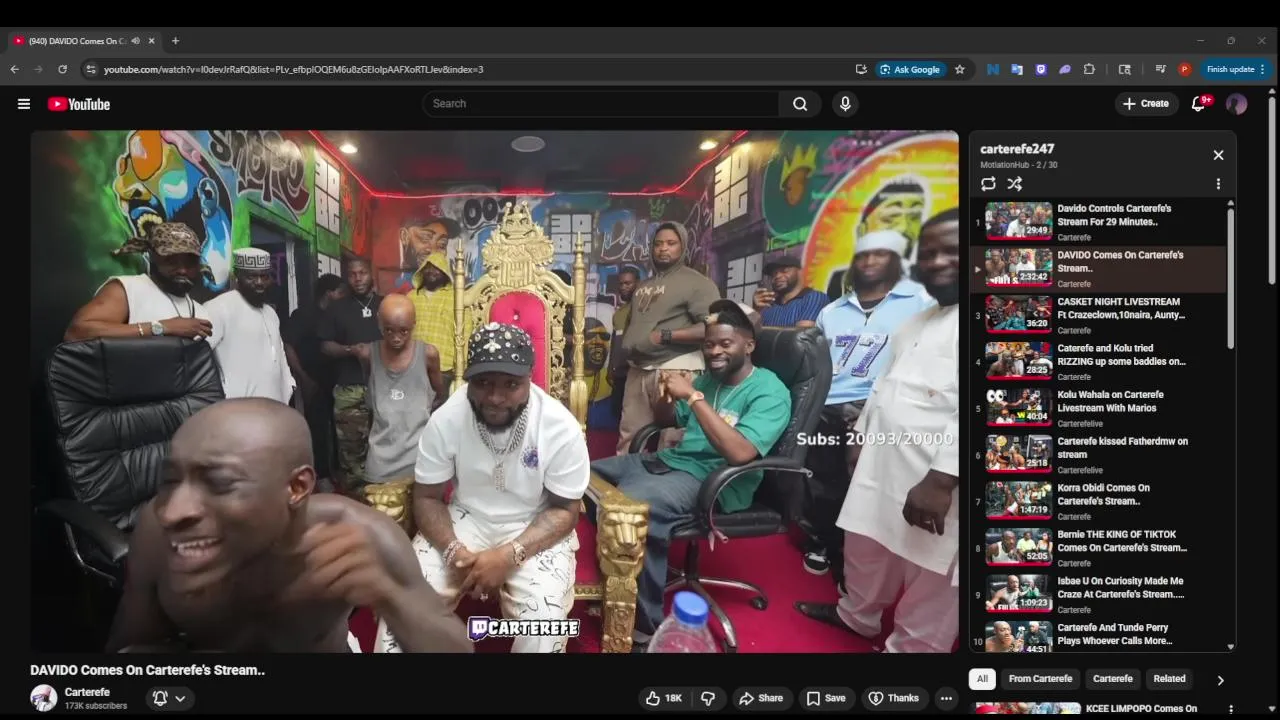
Task: Open Bernie THE KING OF TIKTOK video
Action: (1097, 547)
